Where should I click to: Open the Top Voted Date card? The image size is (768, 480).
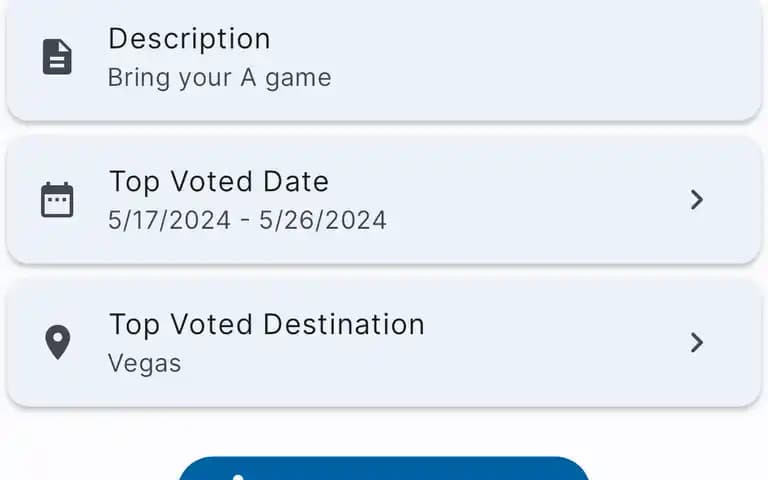(384, 200)
